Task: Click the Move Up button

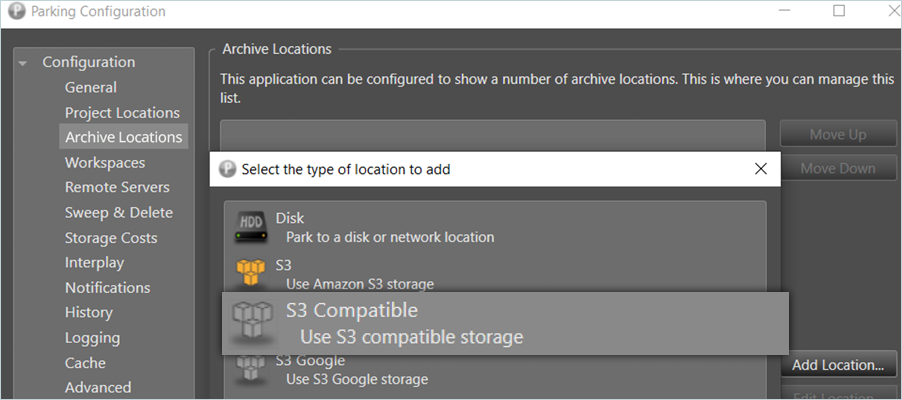Action: pos(837,135)
